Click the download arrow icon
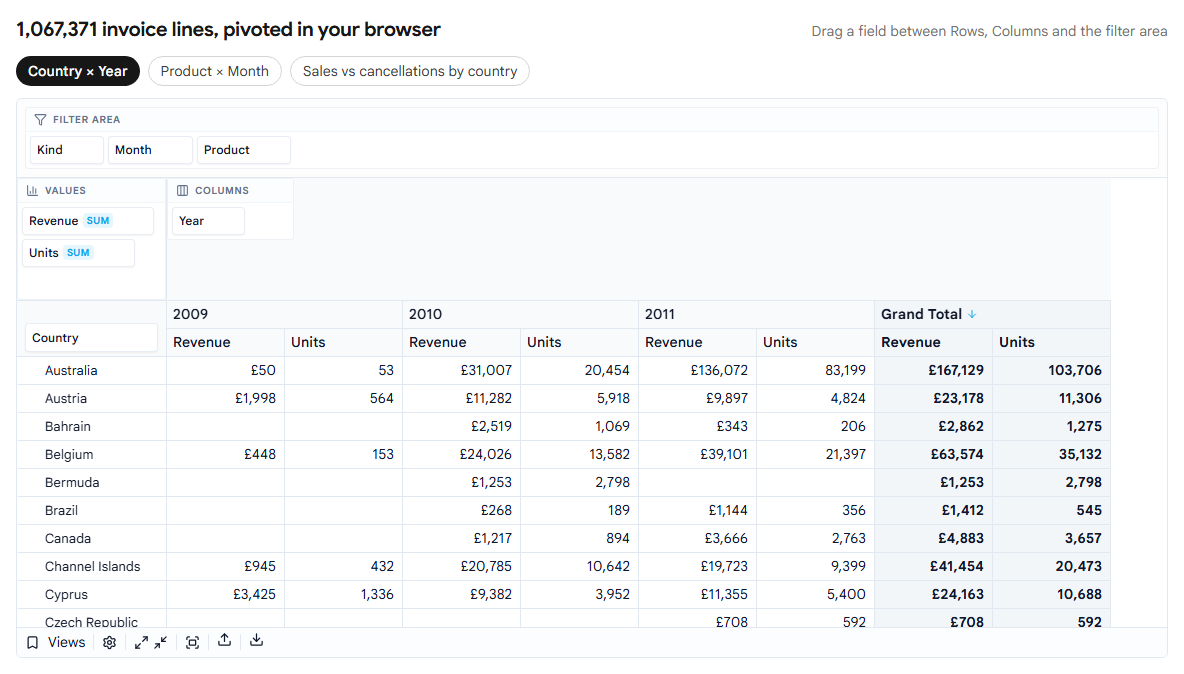 click(x=257, y=641)
